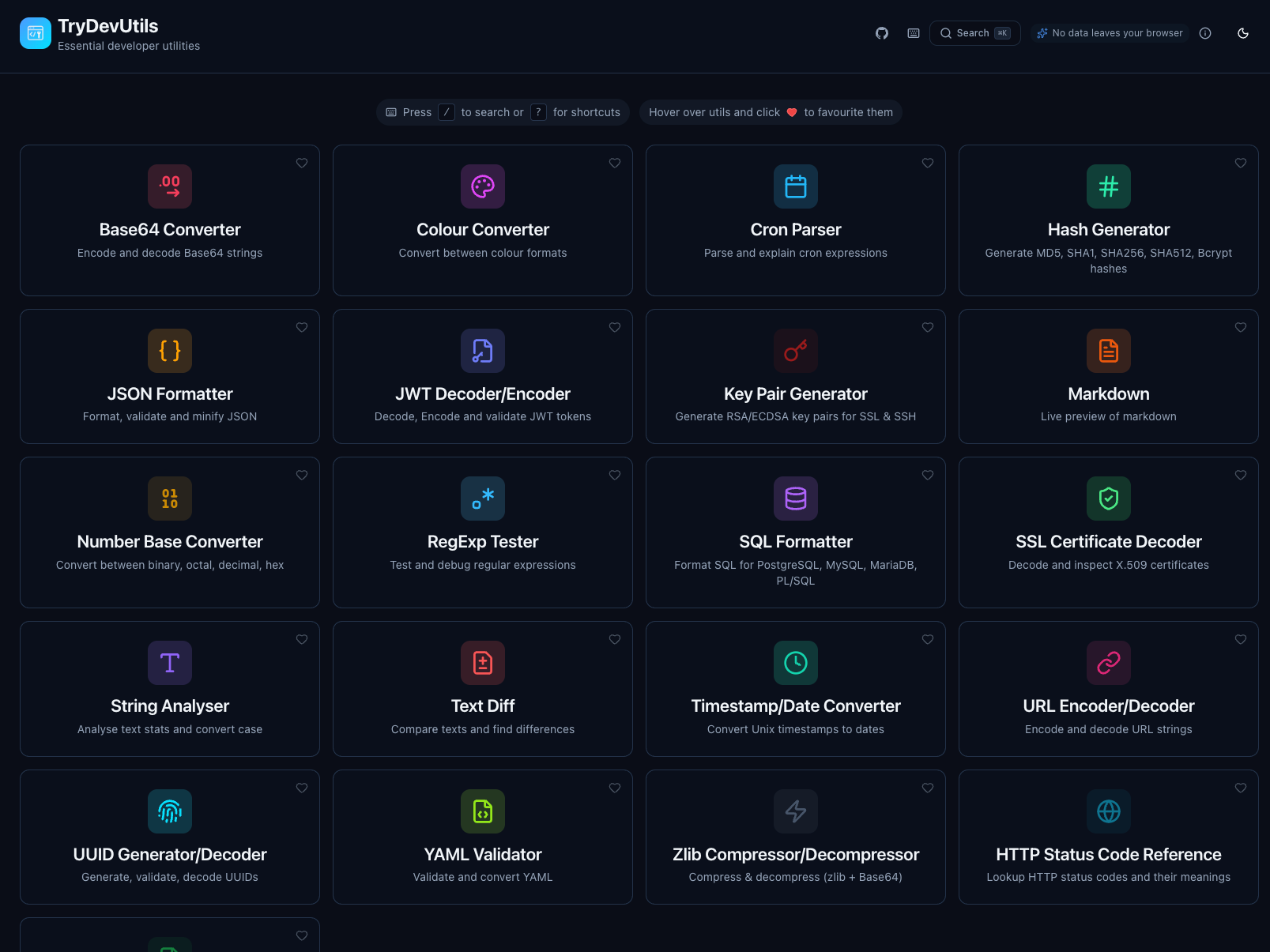The height and width of the screenshot is (952, 1270).
Task: Click the slash key hint for search
Action: 447,112
